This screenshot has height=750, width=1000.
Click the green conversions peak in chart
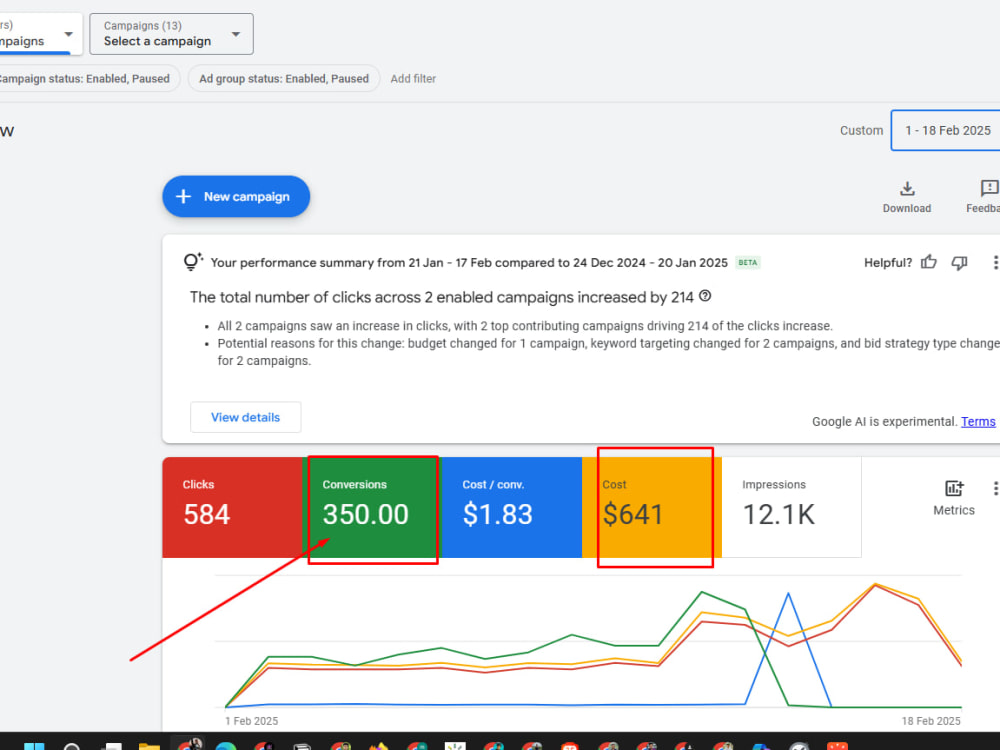pyautogui.click(x=702, y=592)
